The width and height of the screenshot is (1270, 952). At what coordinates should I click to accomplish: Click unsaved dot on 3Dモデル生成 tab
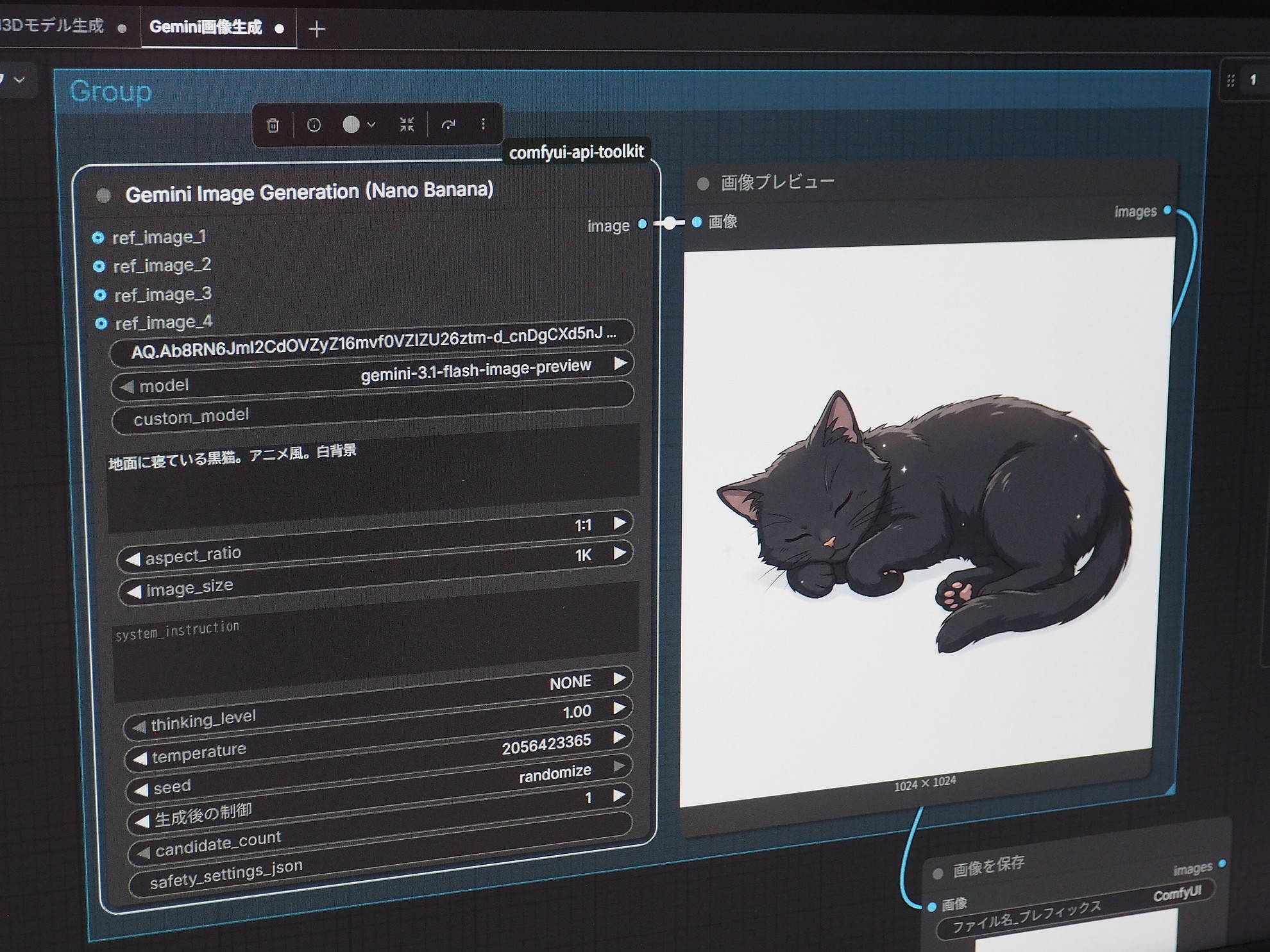(122, 28)
